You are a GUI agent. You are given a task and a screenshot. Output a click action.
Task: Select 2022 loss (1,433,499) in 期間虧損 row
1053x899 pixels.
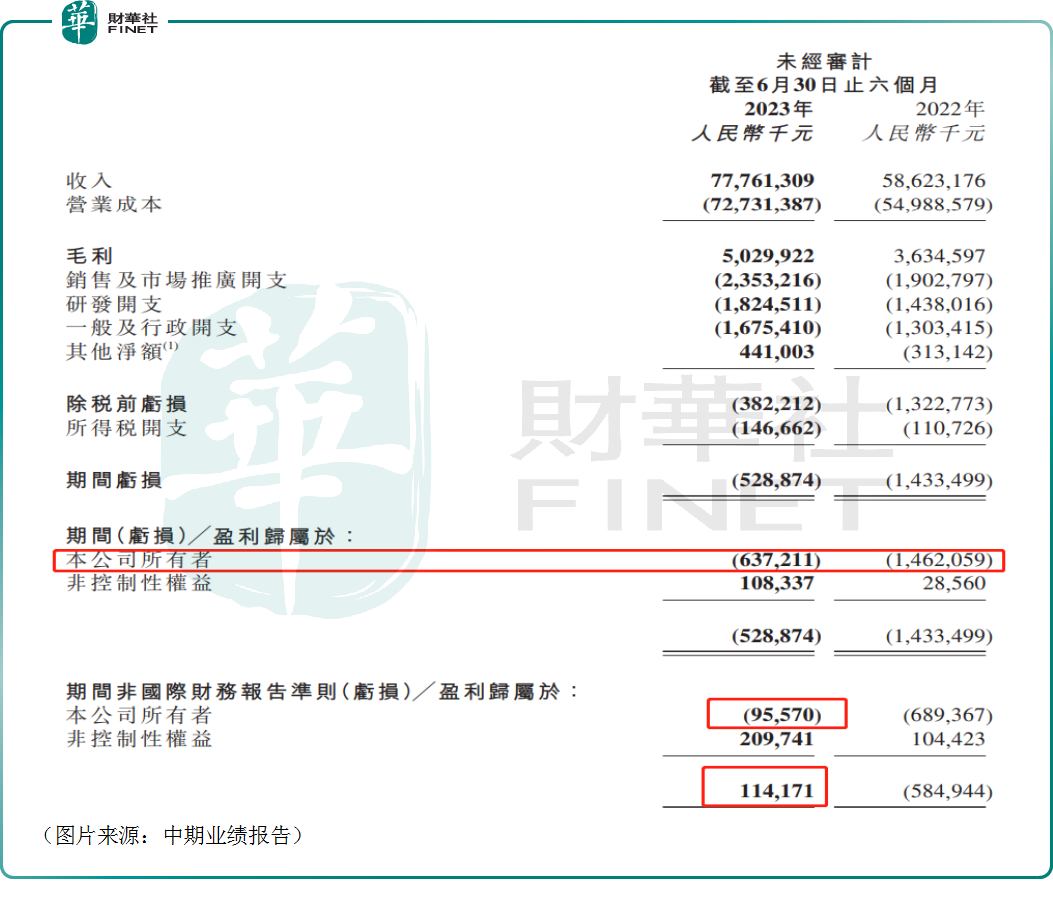939,480
